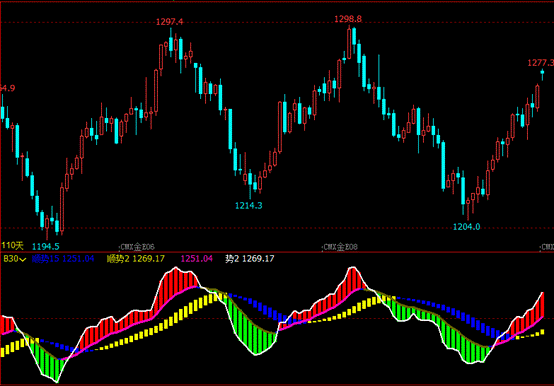Open the B30 indicator dropdown chevron
Viewport: 554px width, 386px height.
23,260
